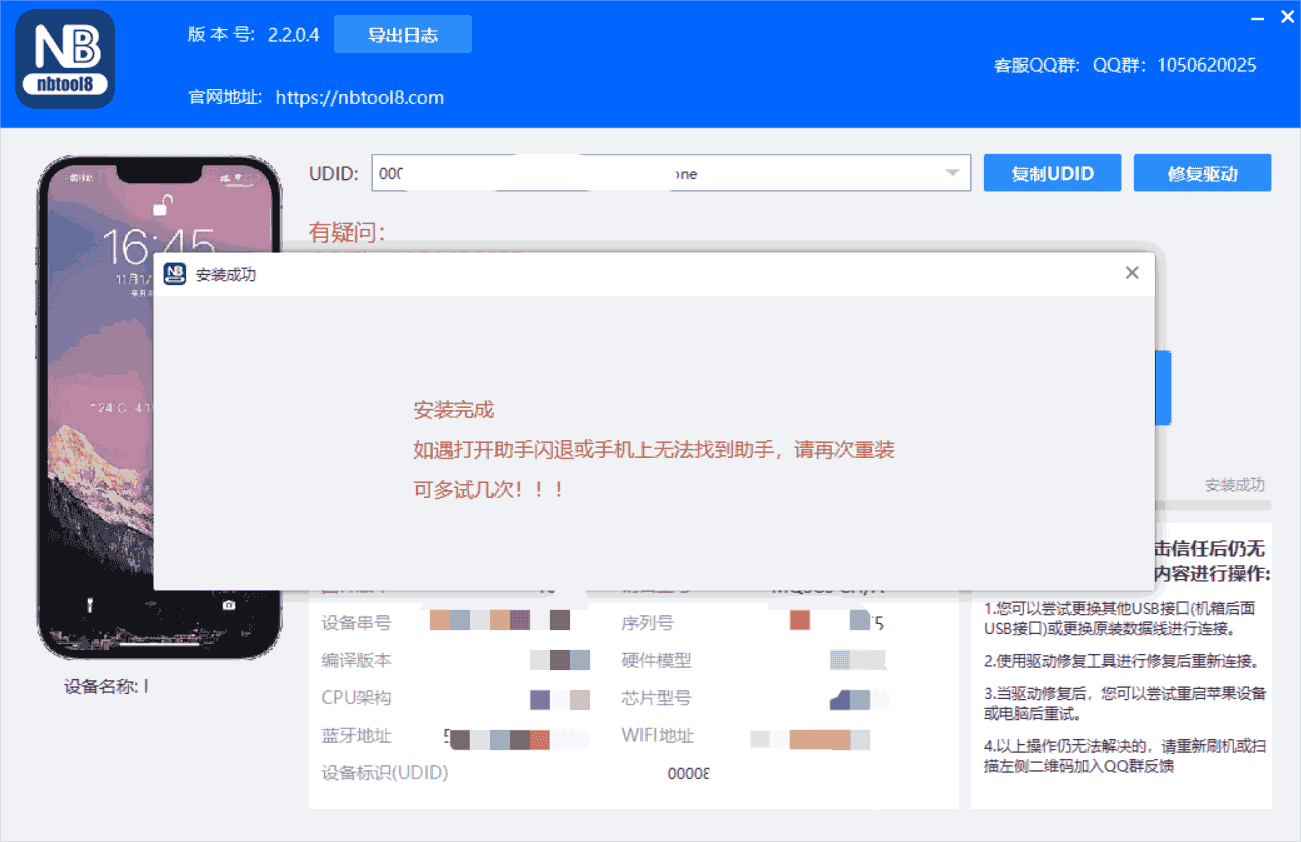Click the 安装成功 status label near progress bar
1301x842 pixels.
(x=1235, y=485)
